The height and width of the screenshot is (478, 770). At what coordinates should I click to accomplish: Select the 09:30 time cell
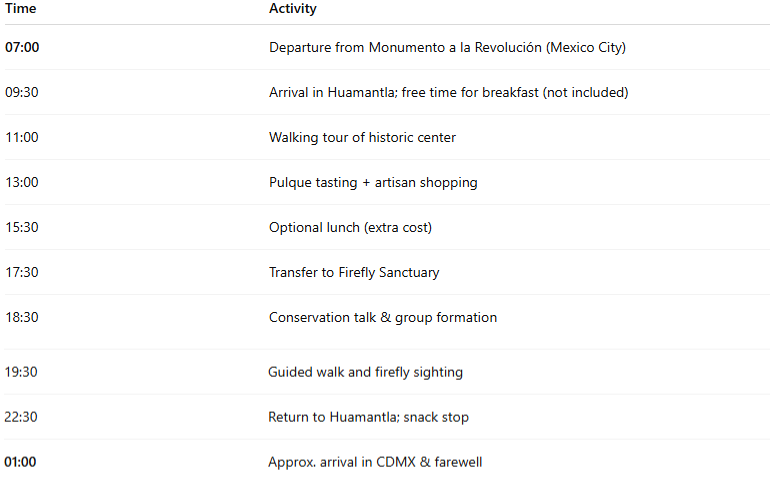(x=22, y=92)
